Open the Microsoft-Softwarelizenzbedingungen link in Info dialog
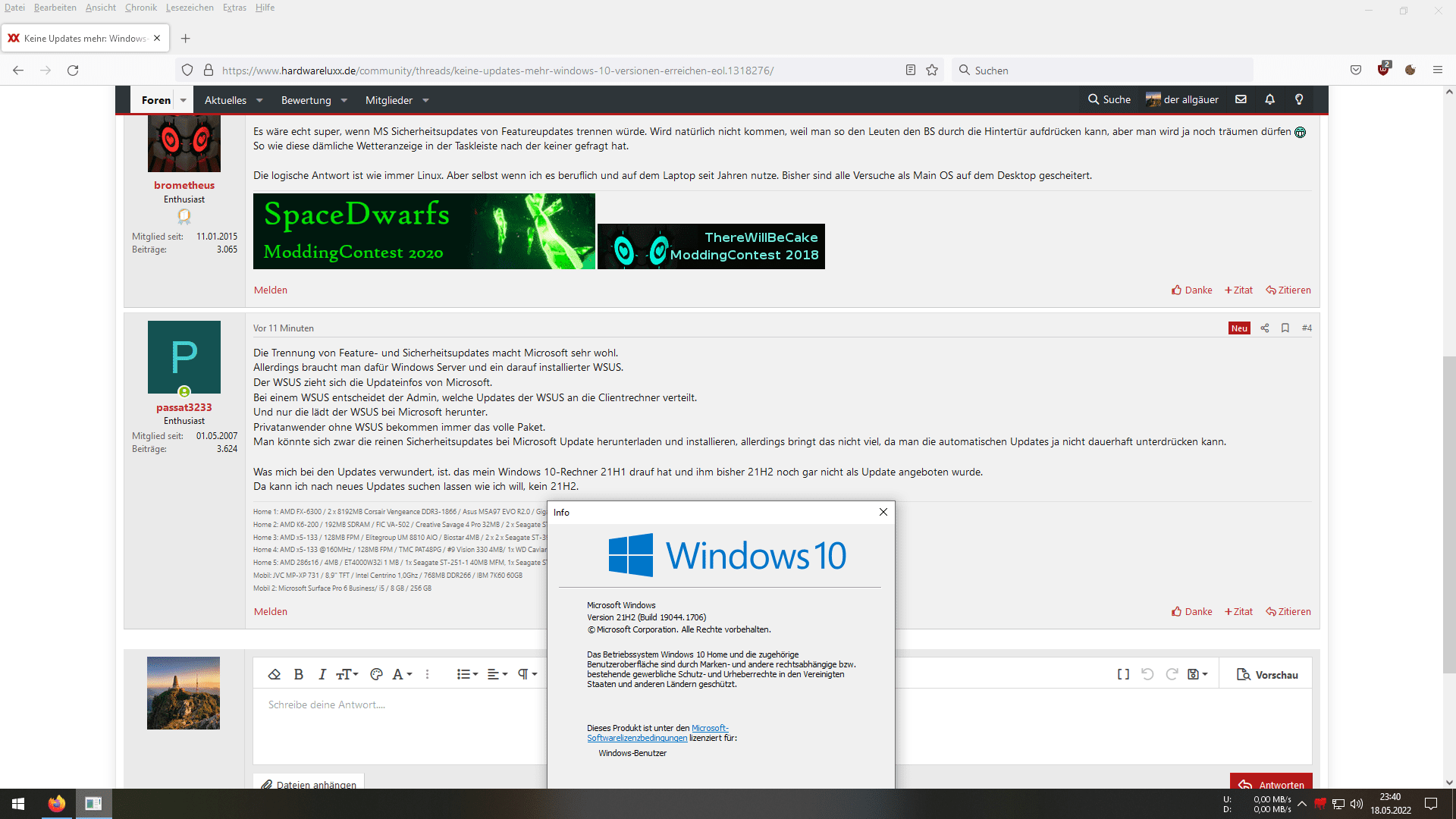 point(657,733)
